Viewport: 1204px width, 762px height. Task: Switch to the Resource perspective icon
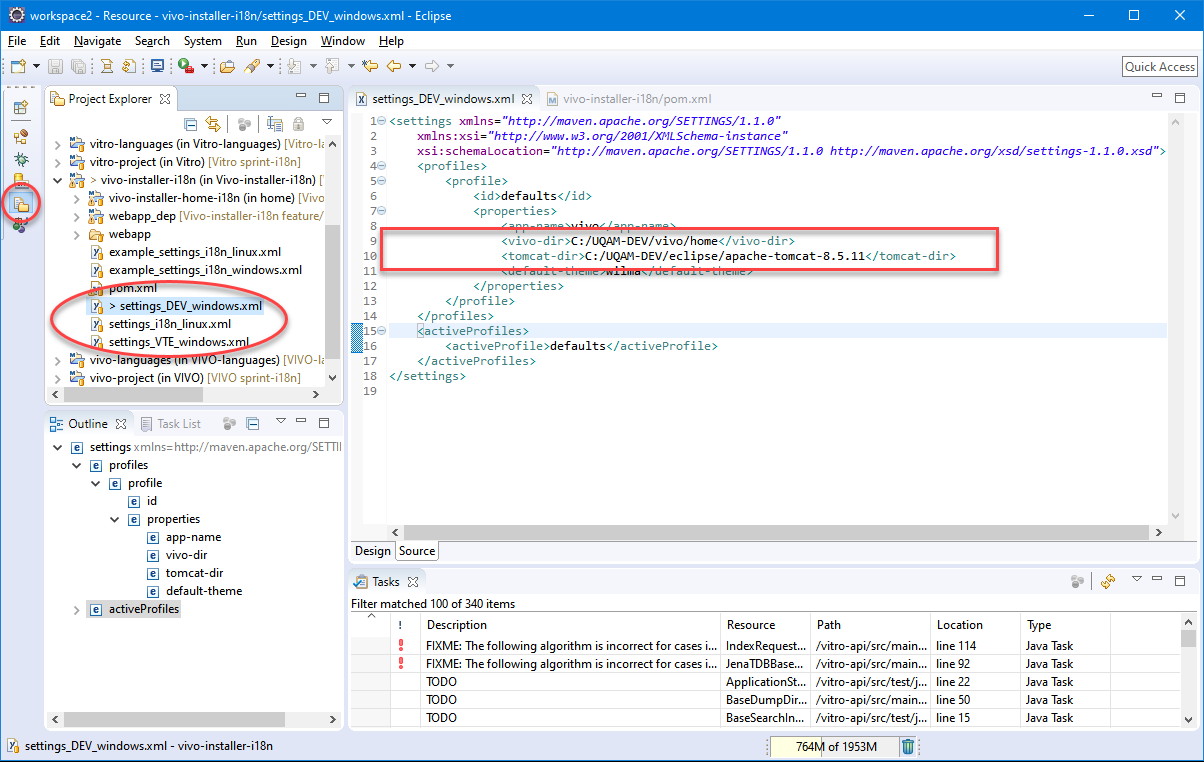[20, 204]
